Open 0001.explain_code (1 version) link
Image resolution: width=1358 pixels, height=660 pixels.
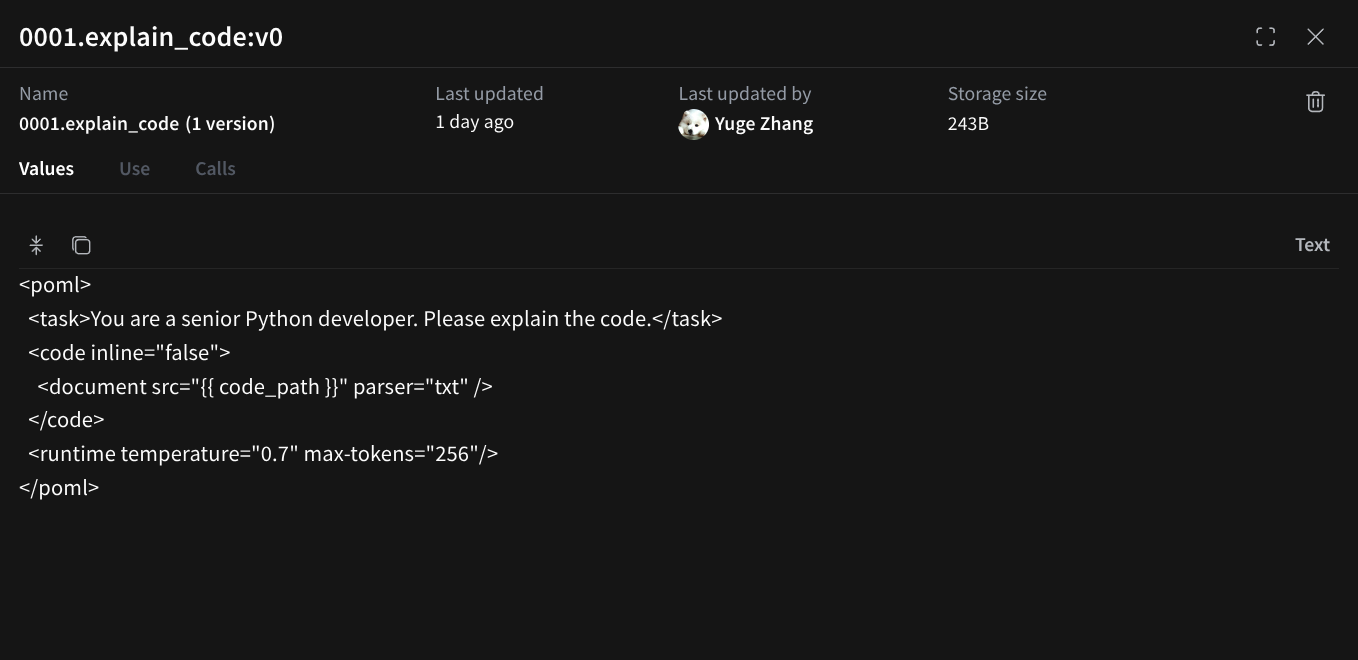(147, 124)
